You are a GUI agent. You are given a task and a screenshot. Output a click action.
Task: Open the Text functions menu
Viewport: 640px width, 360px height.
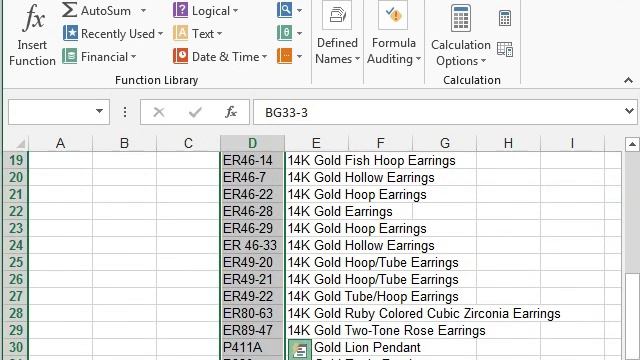pos(198,33)
